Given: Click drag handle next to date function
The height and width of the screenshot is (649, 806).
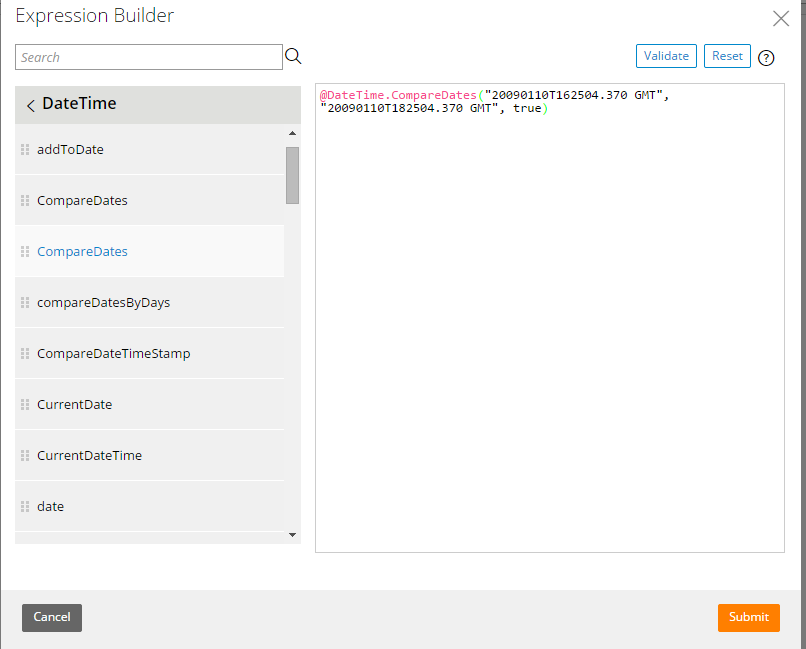Looking at the screenshot, I should pyautogui.click(x=25, y=507).
